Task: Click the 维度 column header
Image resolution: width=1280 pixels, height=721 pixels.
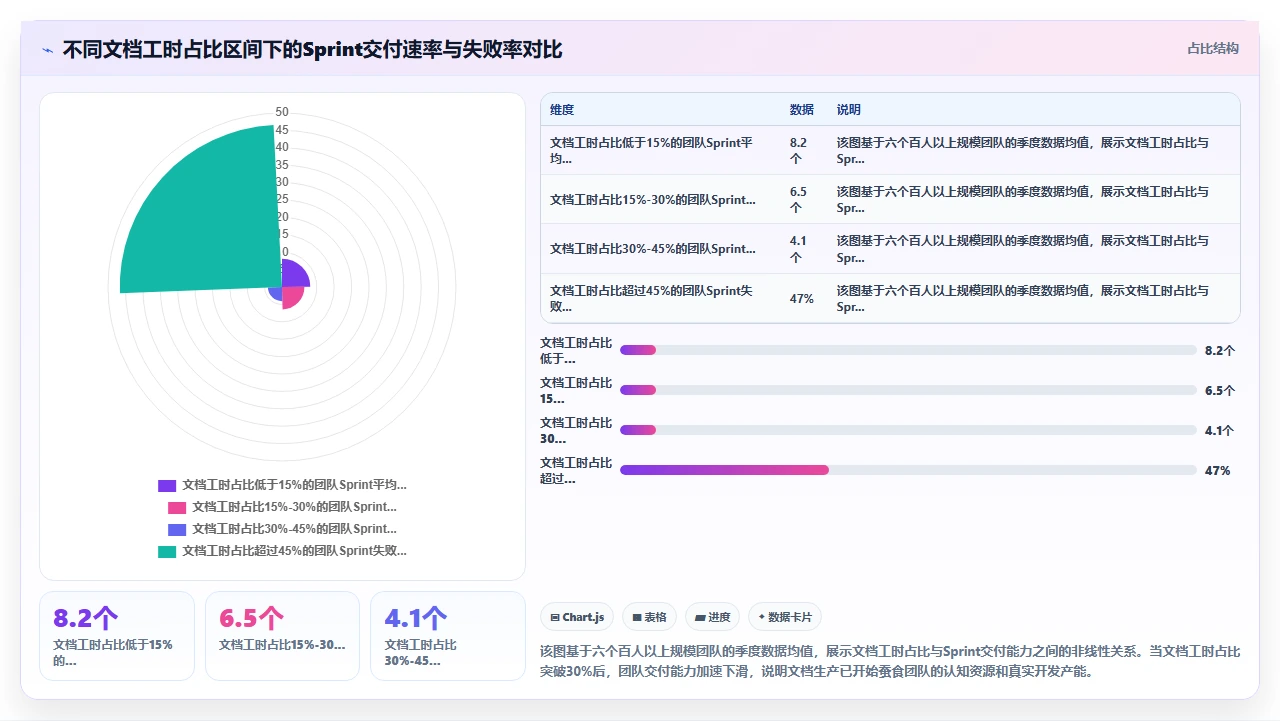Action: (562, 110)
